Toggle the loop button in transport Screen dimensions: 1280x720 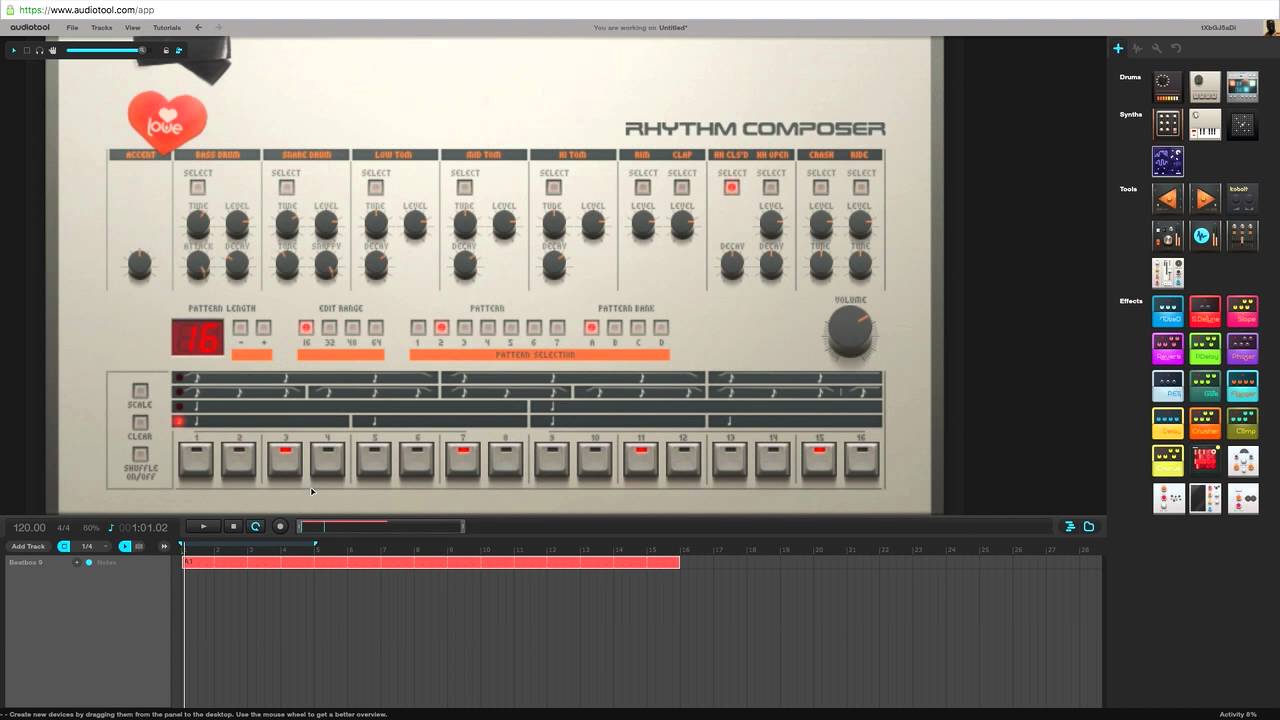pyautogui.click(x=255, y=527)
